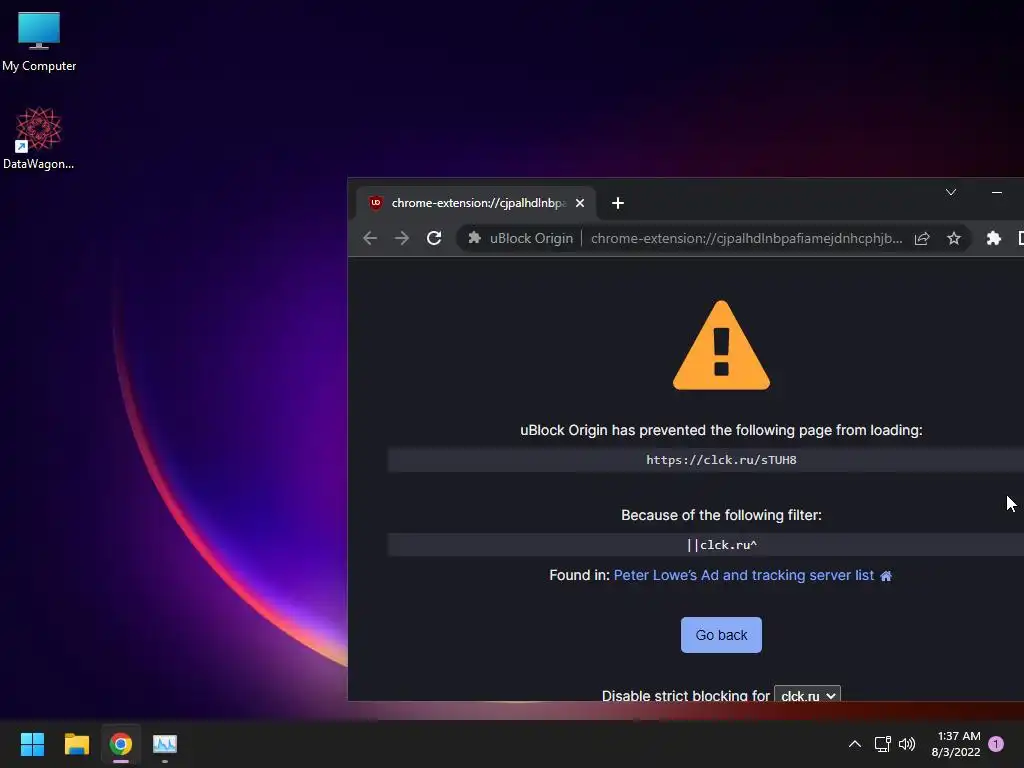Open the Windows Start menu
Image resolution: width=1024 pixels, height=768 pixels.
click(x=32, y=744)
